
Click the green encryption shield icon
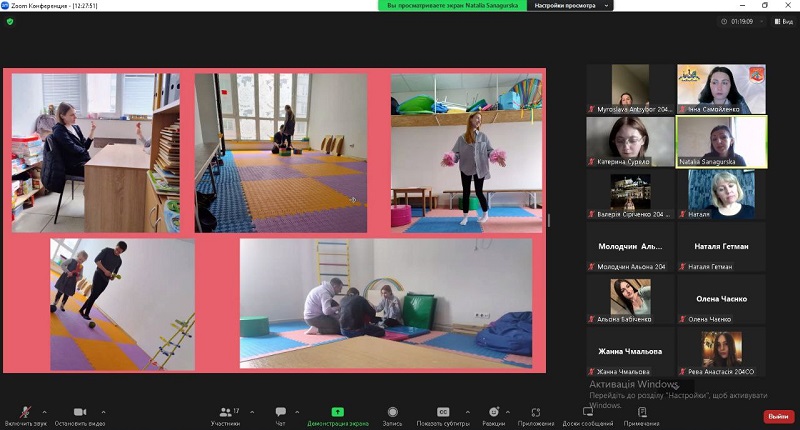[10, 20]
